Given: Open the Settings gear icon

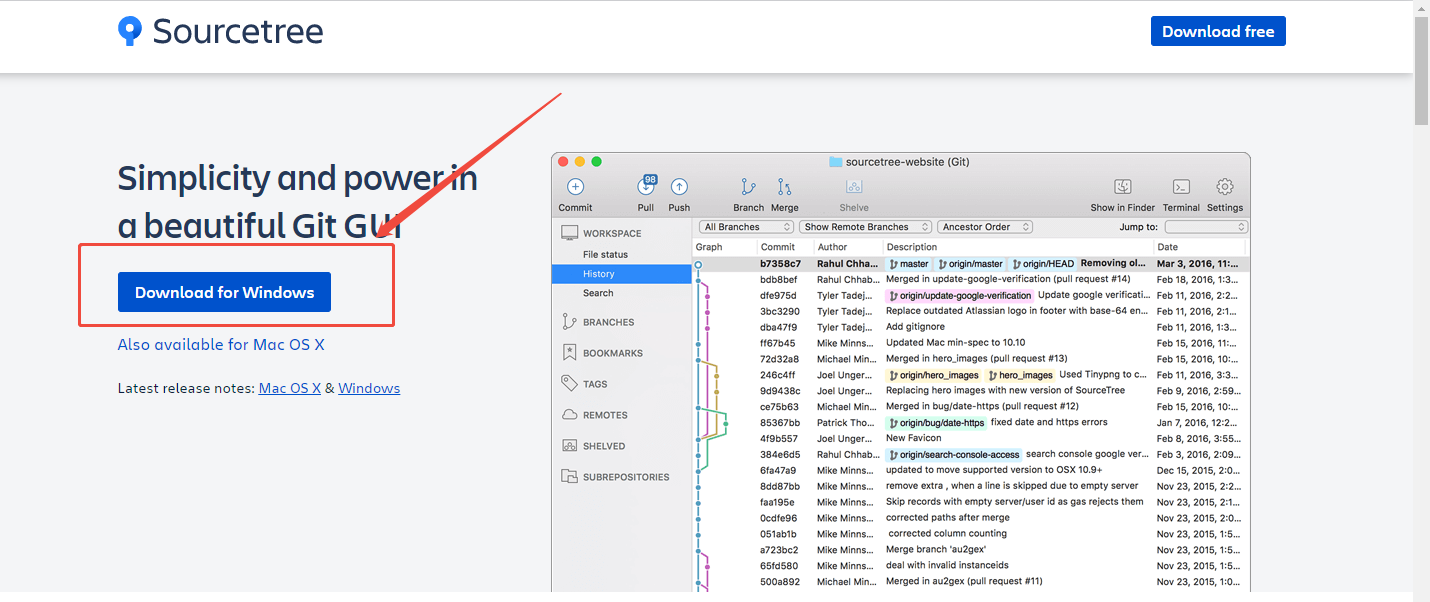Looking at the screenshot, I should point(1225,187).
